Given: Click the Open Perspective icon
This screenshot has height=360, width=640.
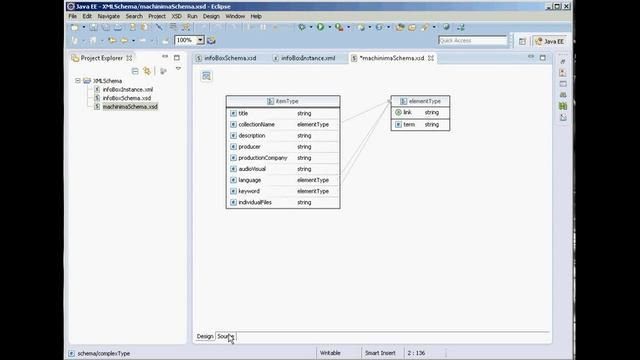Looking at the screenshot, I should (x=522, y=41).
